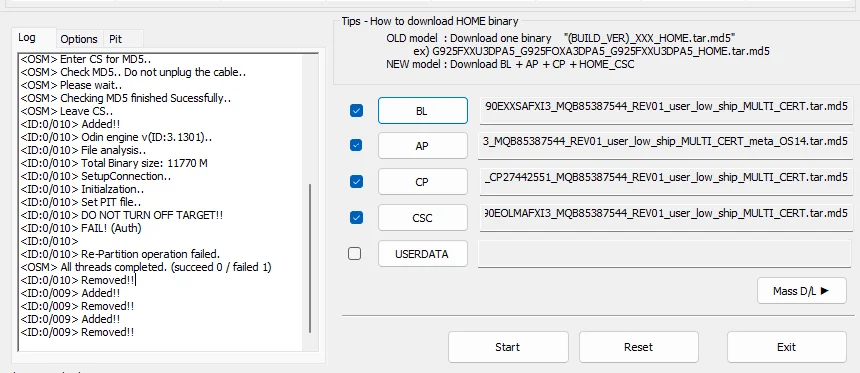Click the Start button
Viewport: 860px width, 373px height.
[x=507, y=347]
